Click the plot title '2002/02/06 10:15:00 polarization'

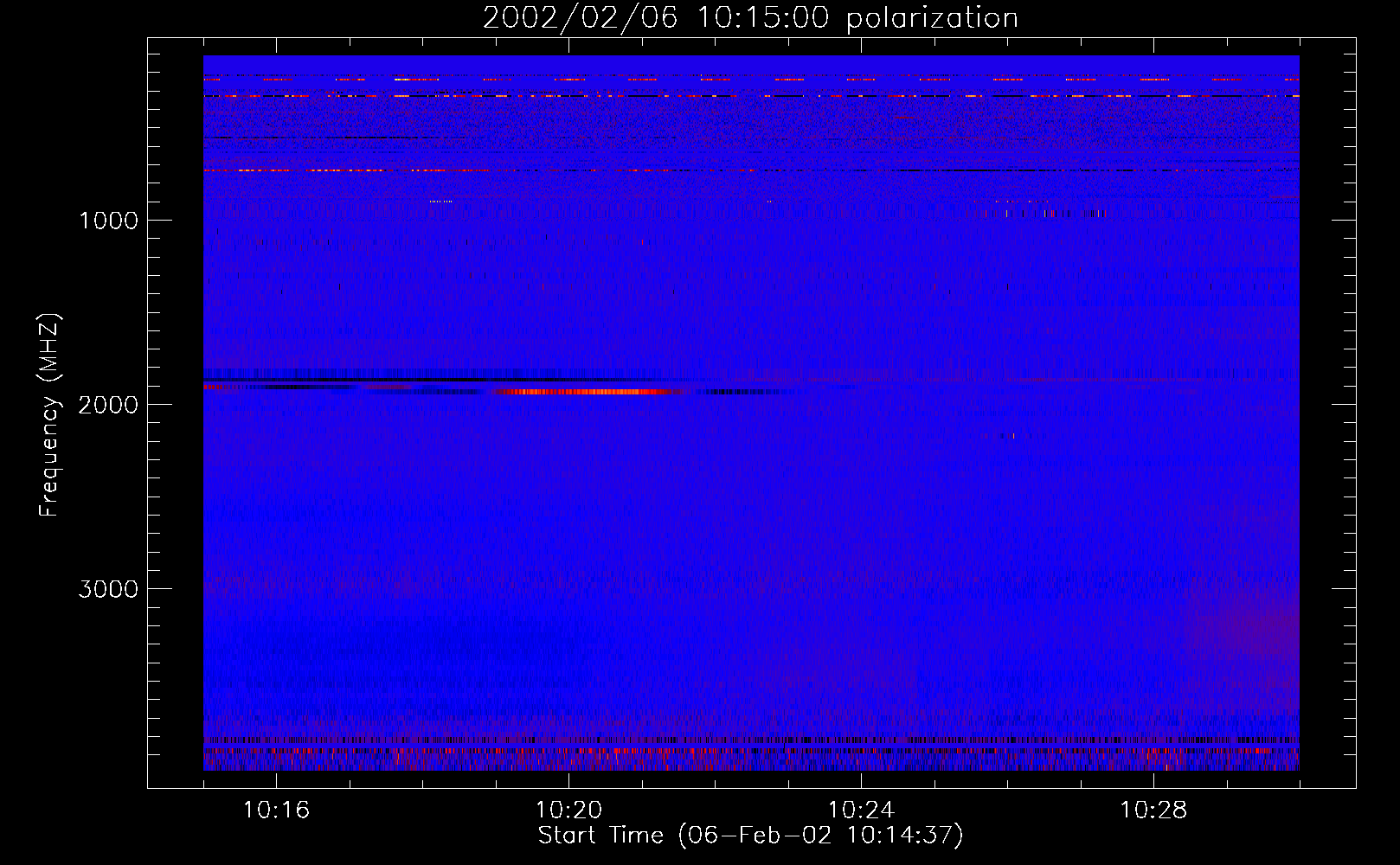point(750,18)
